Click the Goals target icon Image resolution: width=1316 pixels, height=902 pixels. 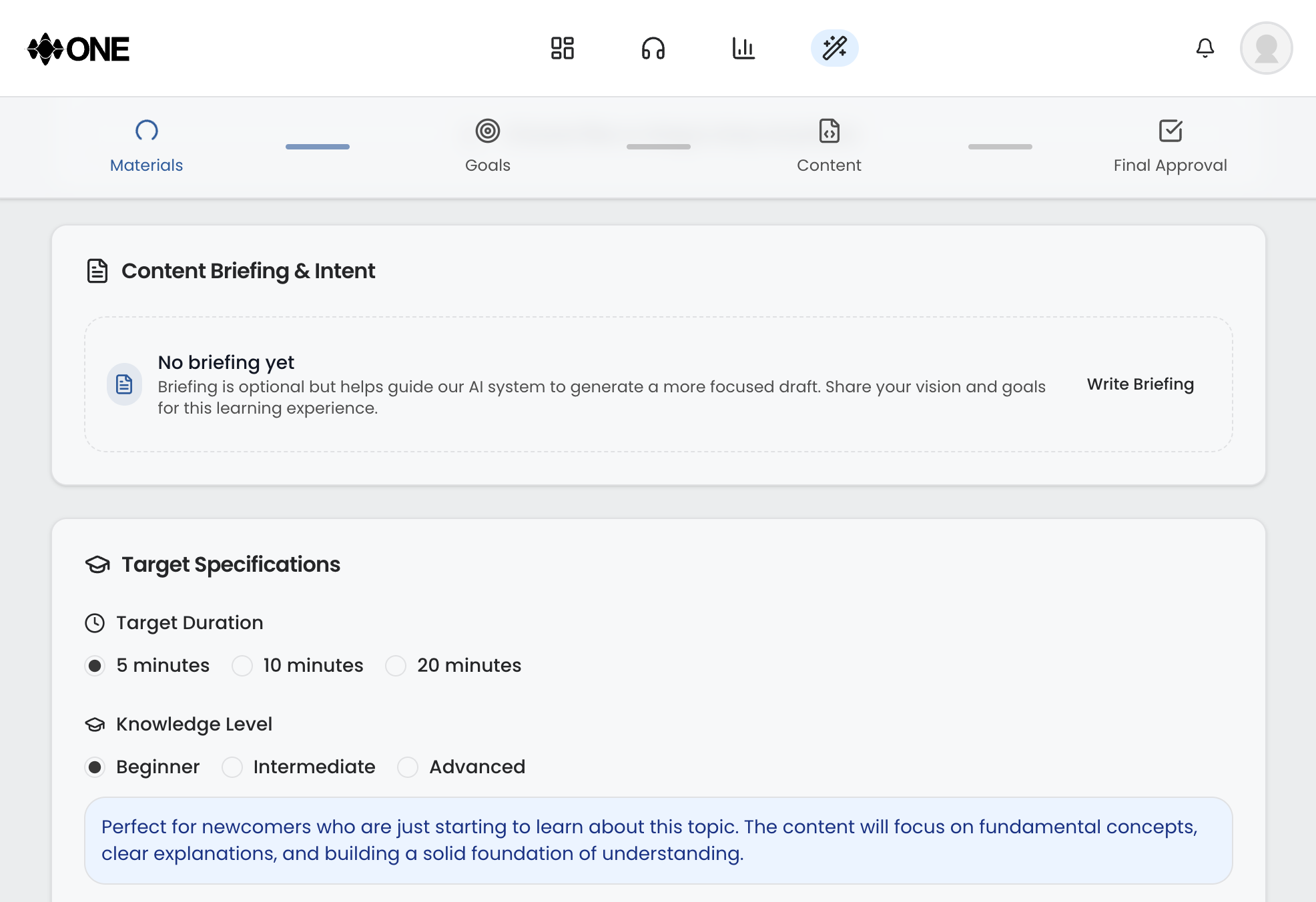click(487, 131)
